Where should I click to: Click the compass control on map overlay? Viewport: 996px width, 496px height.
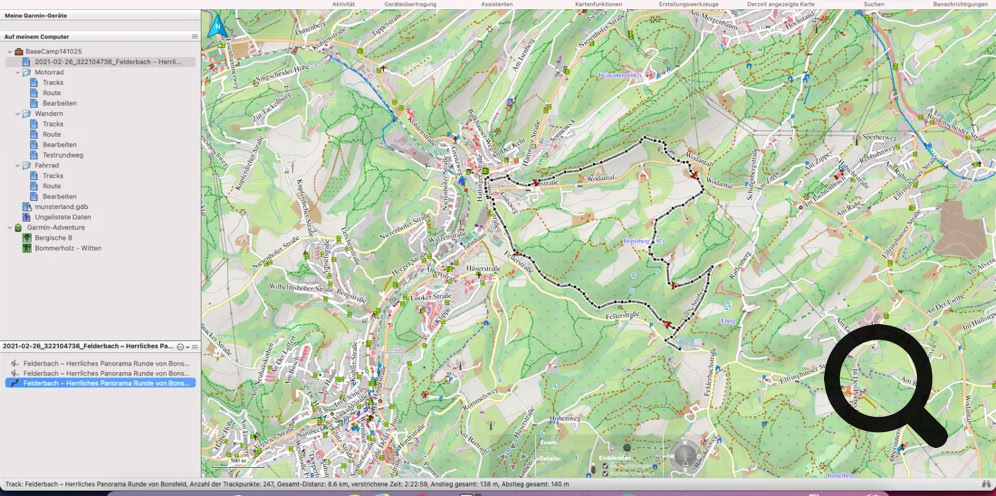pyautogui.click(x=685, y=455)
